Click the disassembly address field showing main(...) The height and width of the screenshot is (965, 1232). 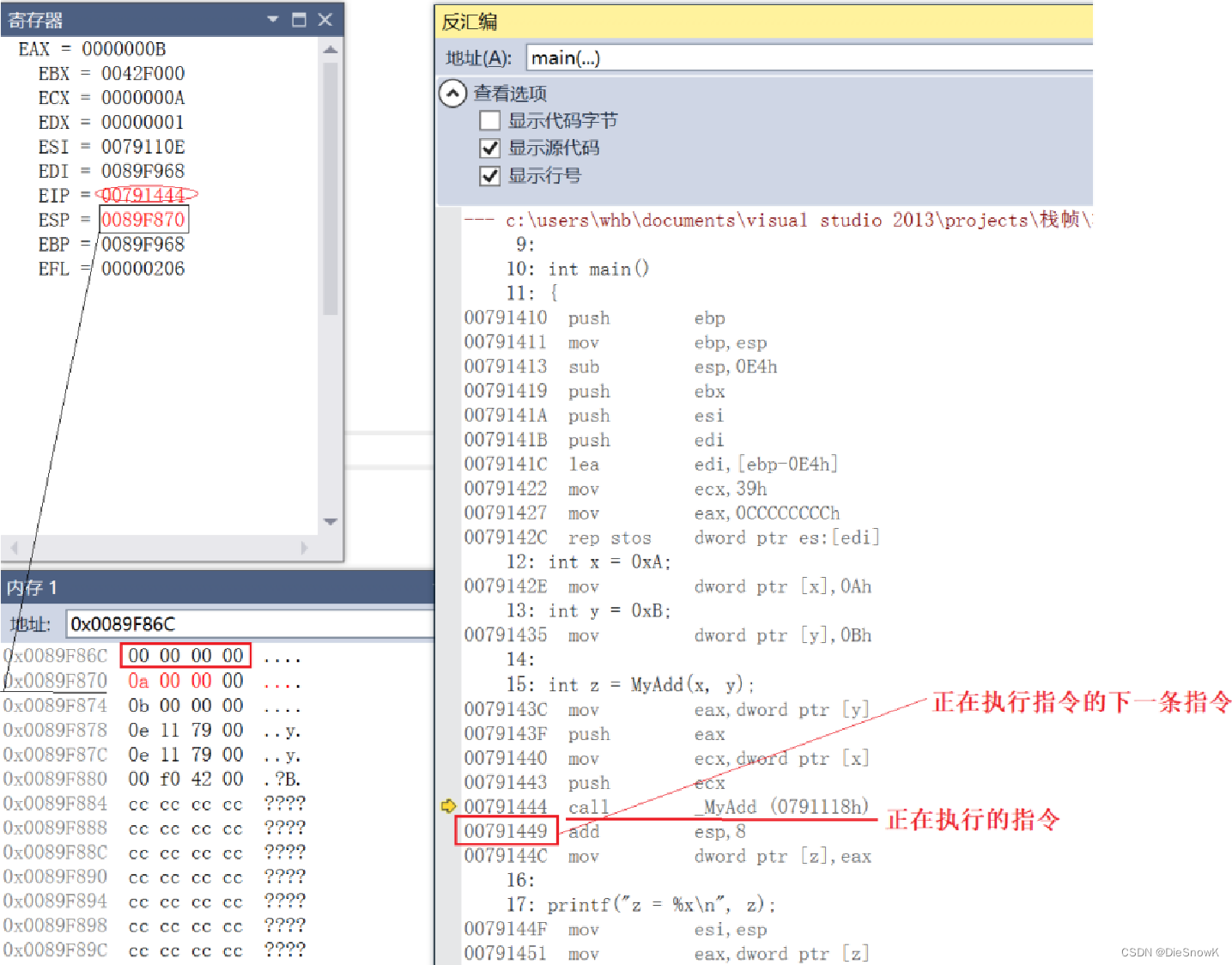click(x=809, y=58)
